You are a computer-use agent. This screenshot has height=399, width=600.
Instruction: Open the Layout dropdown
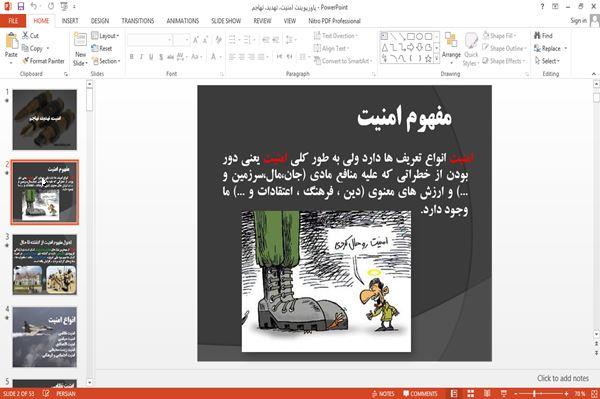click(105, 36)
